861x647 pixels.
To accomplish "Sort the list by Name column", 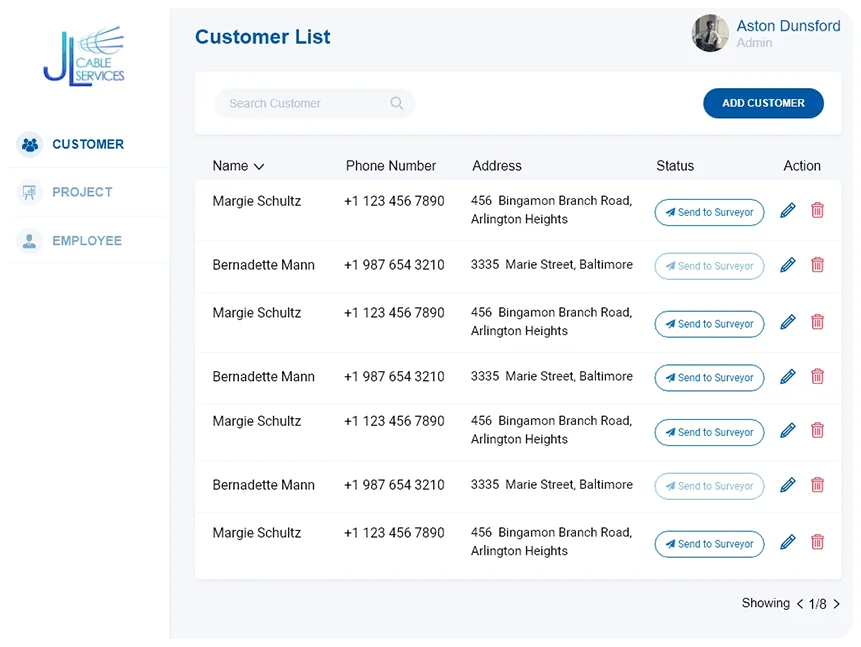I will pos(238,166).
